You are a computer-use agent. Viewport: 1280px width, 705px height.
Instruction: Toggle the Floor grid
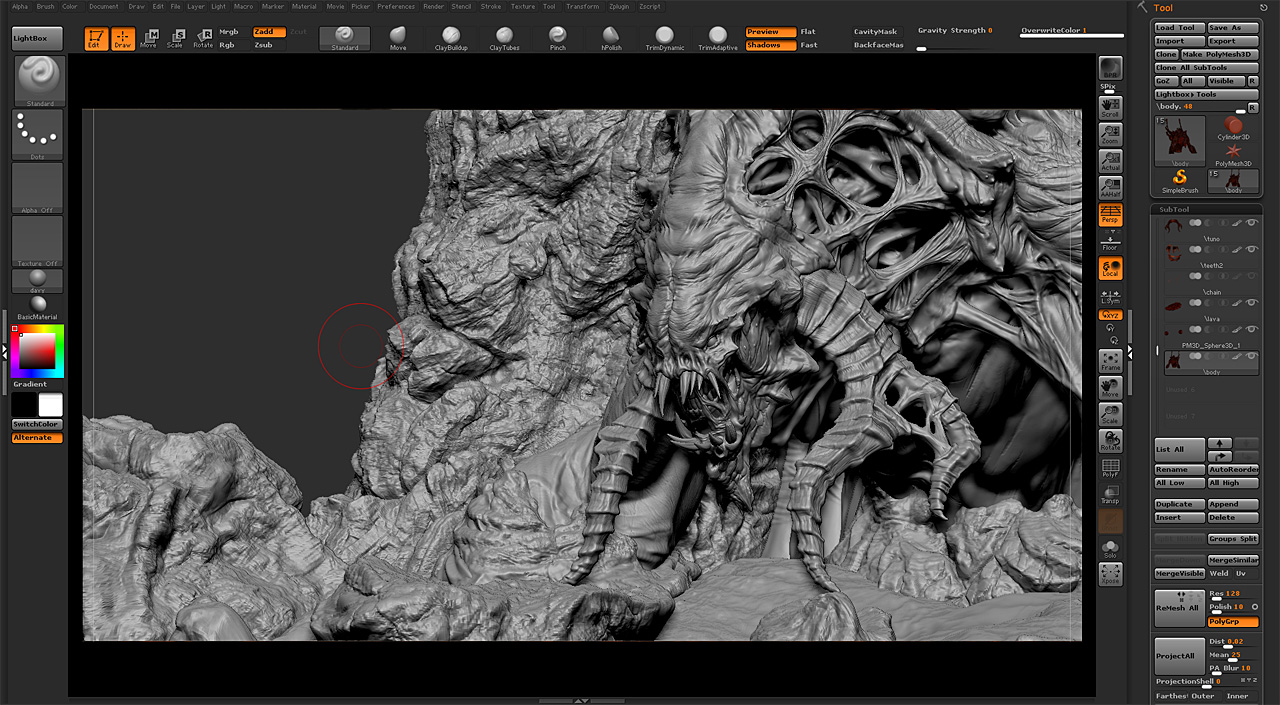1110,241
